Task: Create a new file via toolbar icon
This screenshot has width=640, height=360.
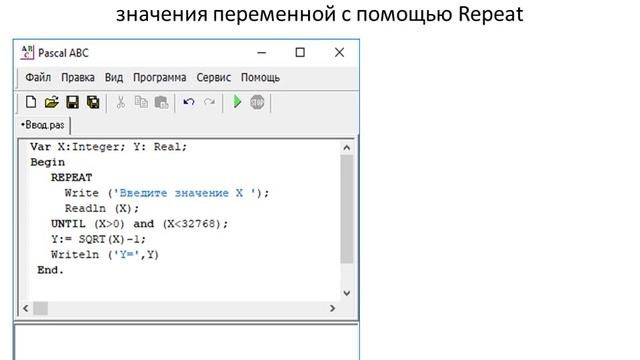Action: [31, 102]
